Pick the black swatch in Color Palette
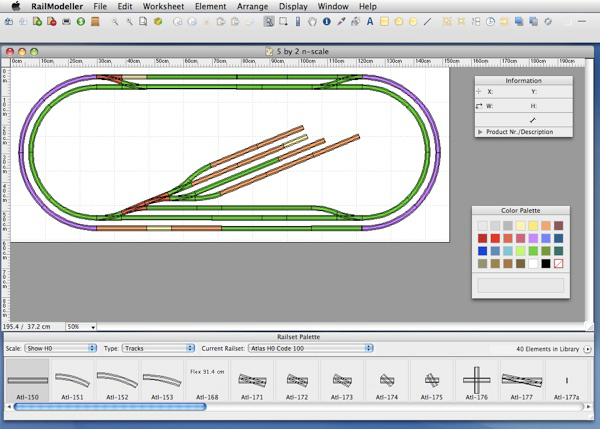600x429 pixels. click(x=544, y=263)
